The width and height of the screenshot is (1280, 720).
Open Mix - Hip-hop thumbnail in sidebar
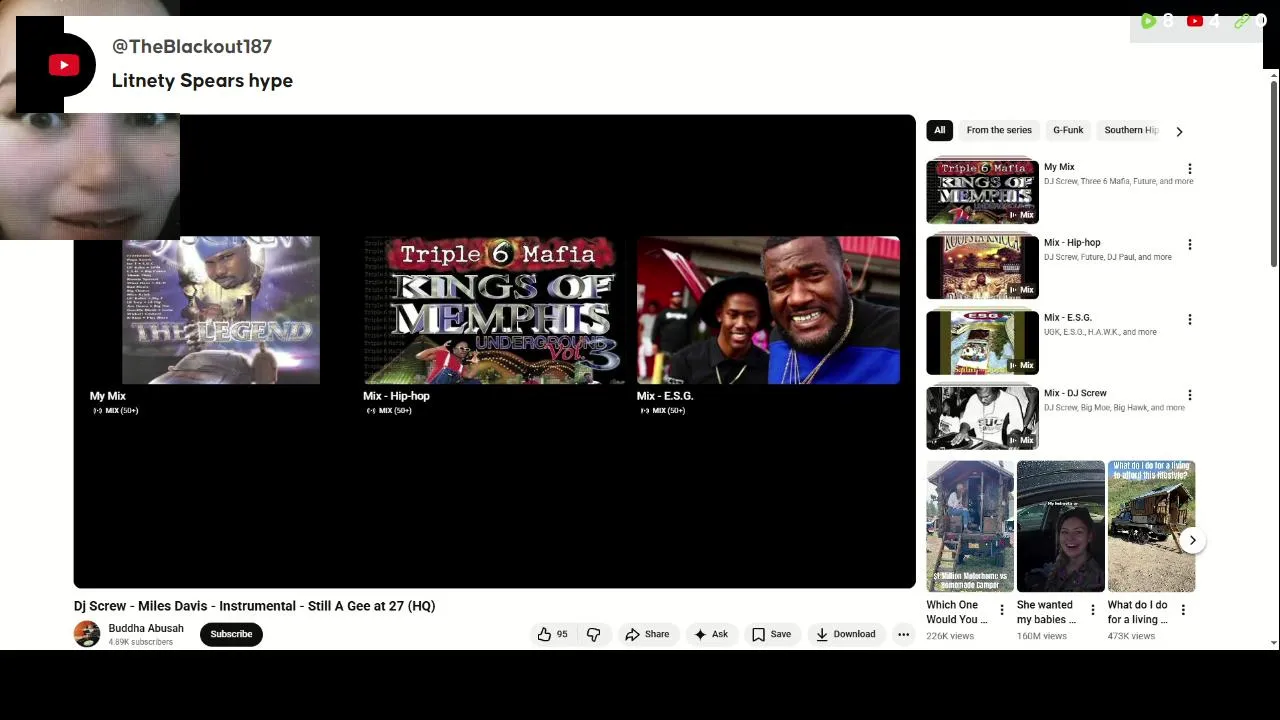pyautogui.click(x=982, y=267)
